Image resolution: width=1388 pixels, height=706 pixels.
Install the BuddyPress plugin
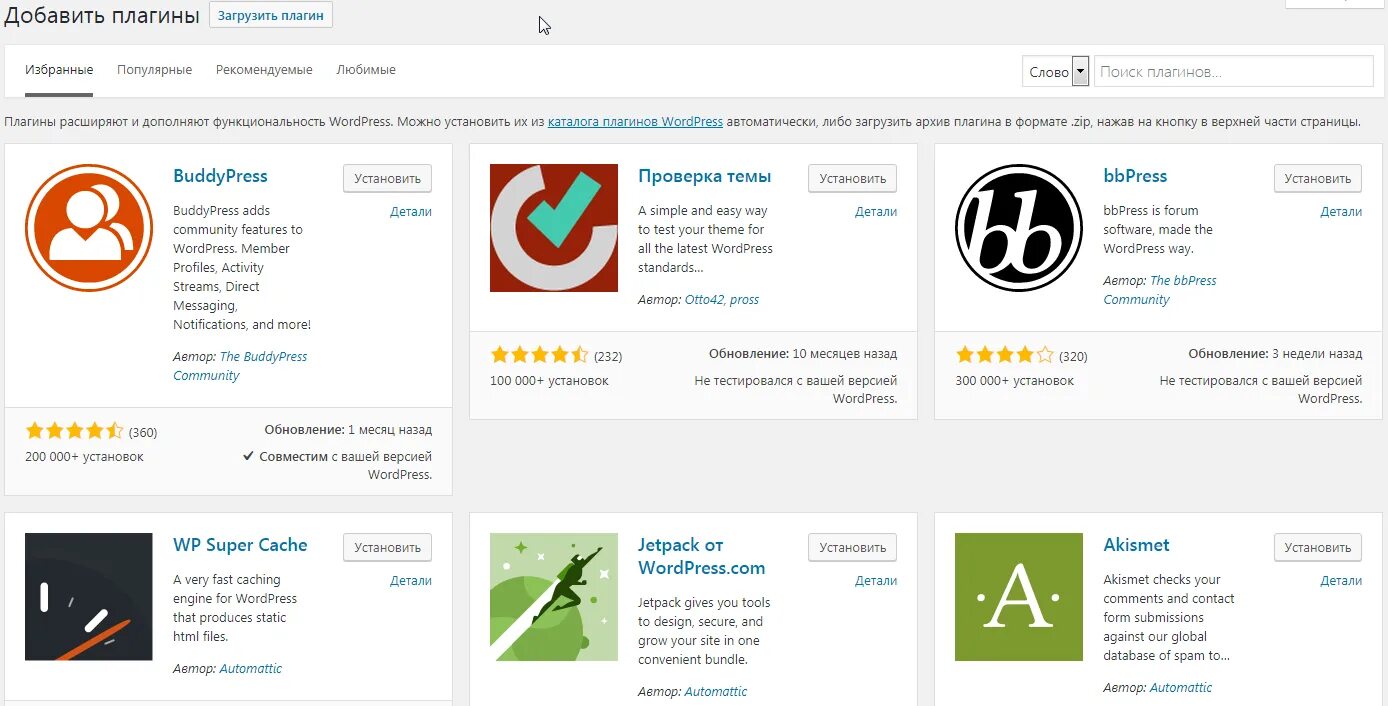coord(388,179)
